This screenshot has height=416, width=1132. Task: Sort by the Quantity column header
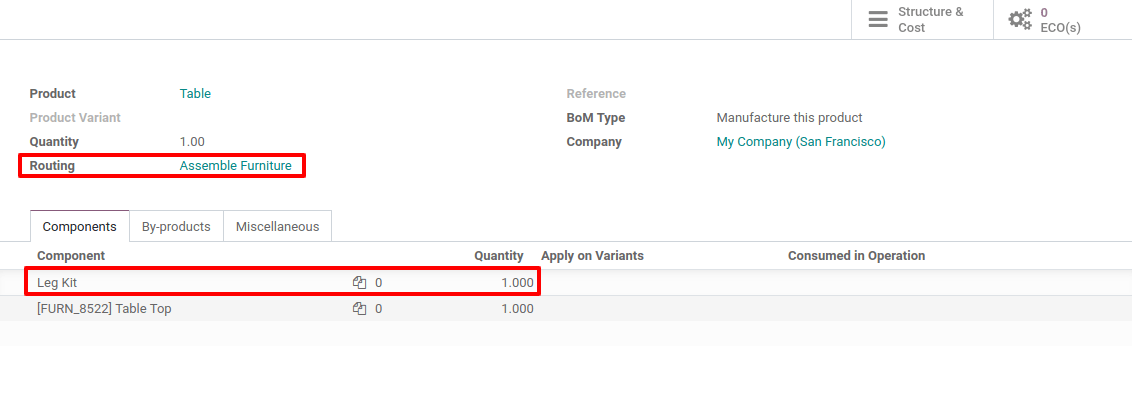pos(498,256)
